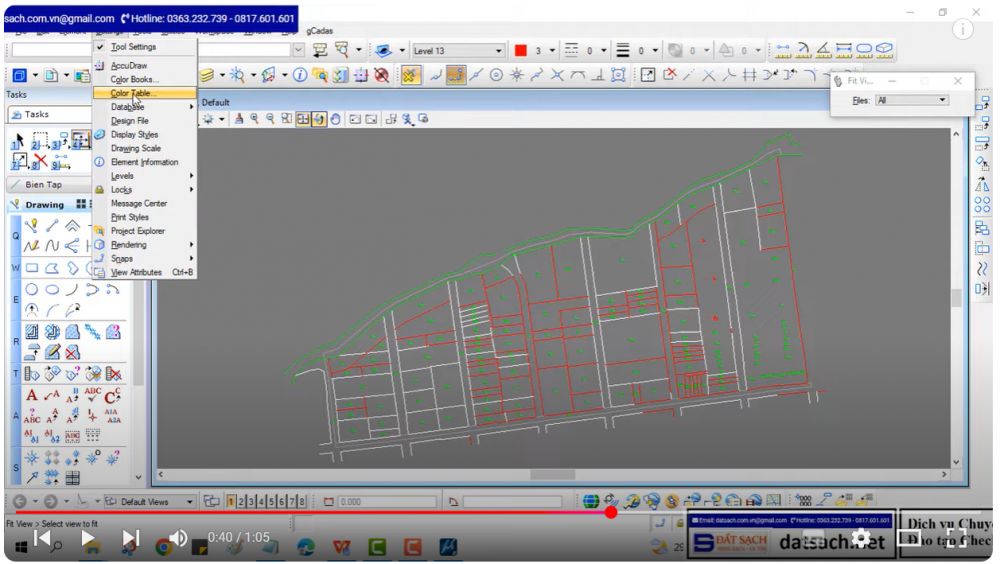Click the Place Text 'A' tool
The image size is (1000, 564).
(x=32, y=395)
